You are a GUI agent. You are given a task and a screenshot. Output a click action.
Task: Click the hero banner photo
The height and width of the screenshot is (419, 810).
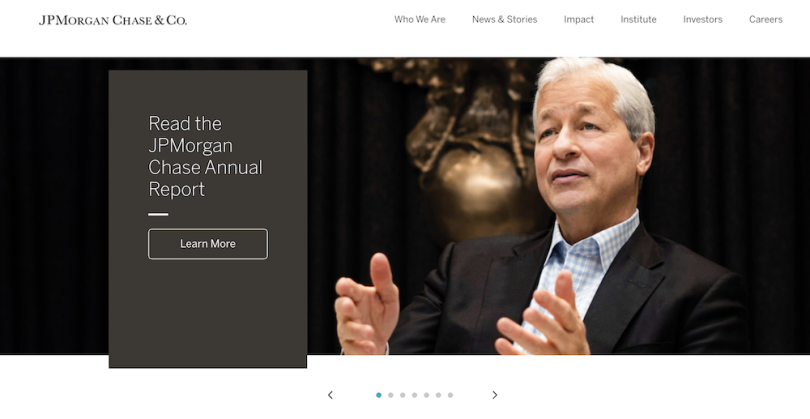coord(558,206)
